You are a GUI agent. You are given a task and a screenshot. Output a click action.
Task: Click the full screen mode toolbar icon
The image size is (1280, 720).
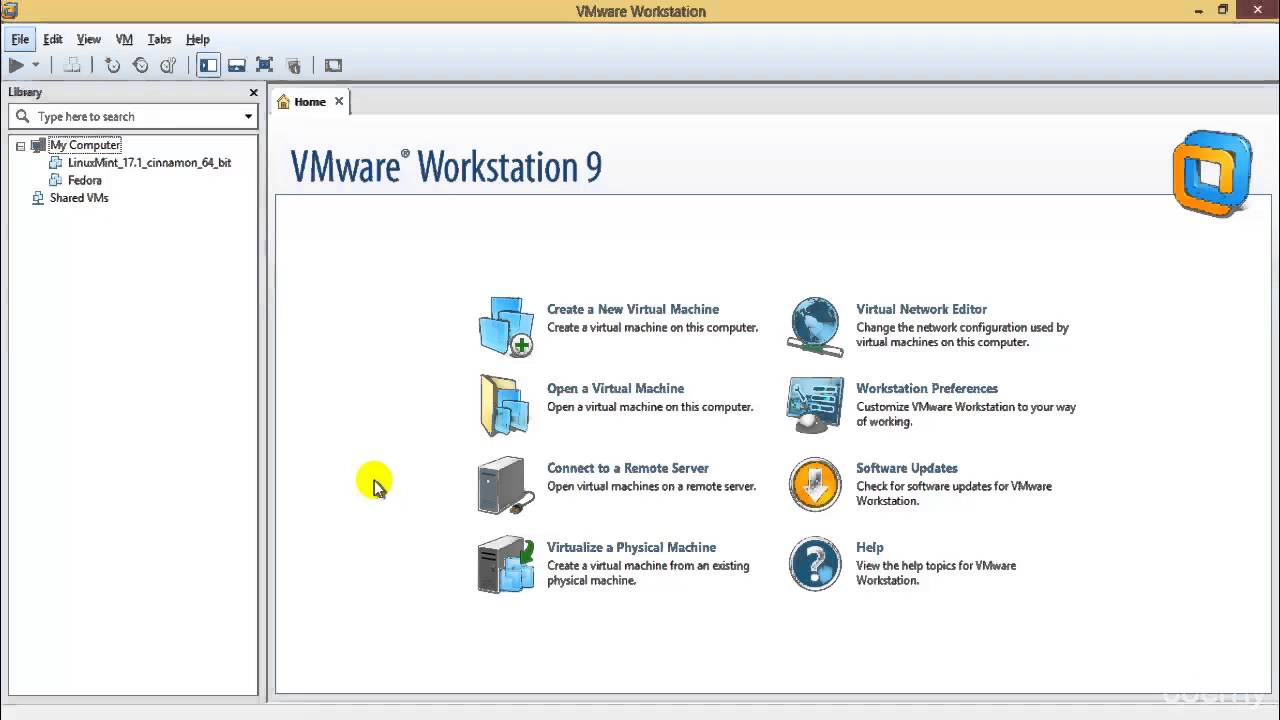(x=265, y=65)
